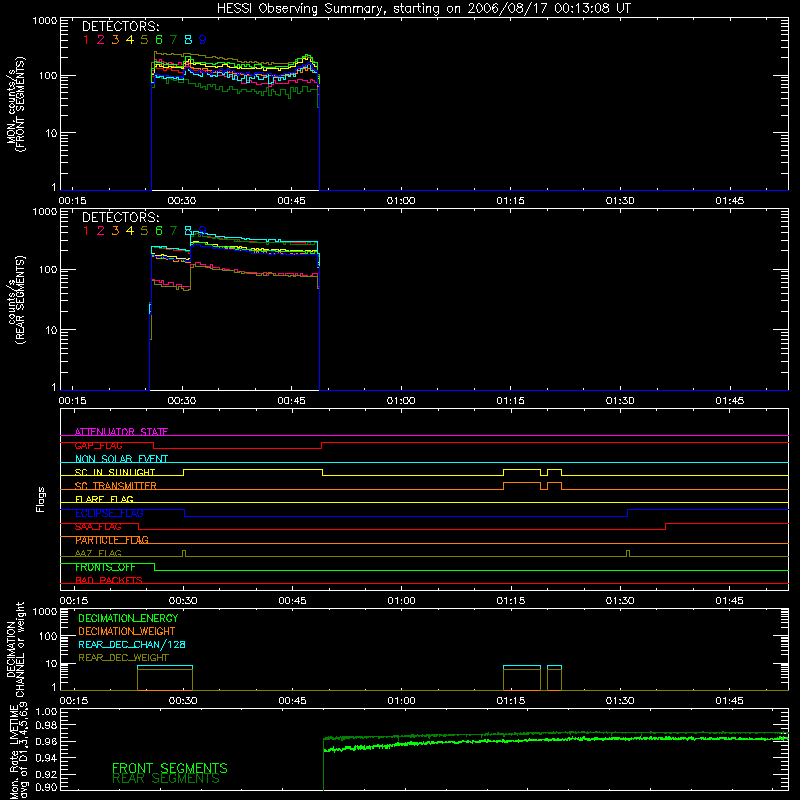This screenshot has width=800, height=800.
Task: Click 01:15 tick under the flags panel
Action: pos(511,601)
